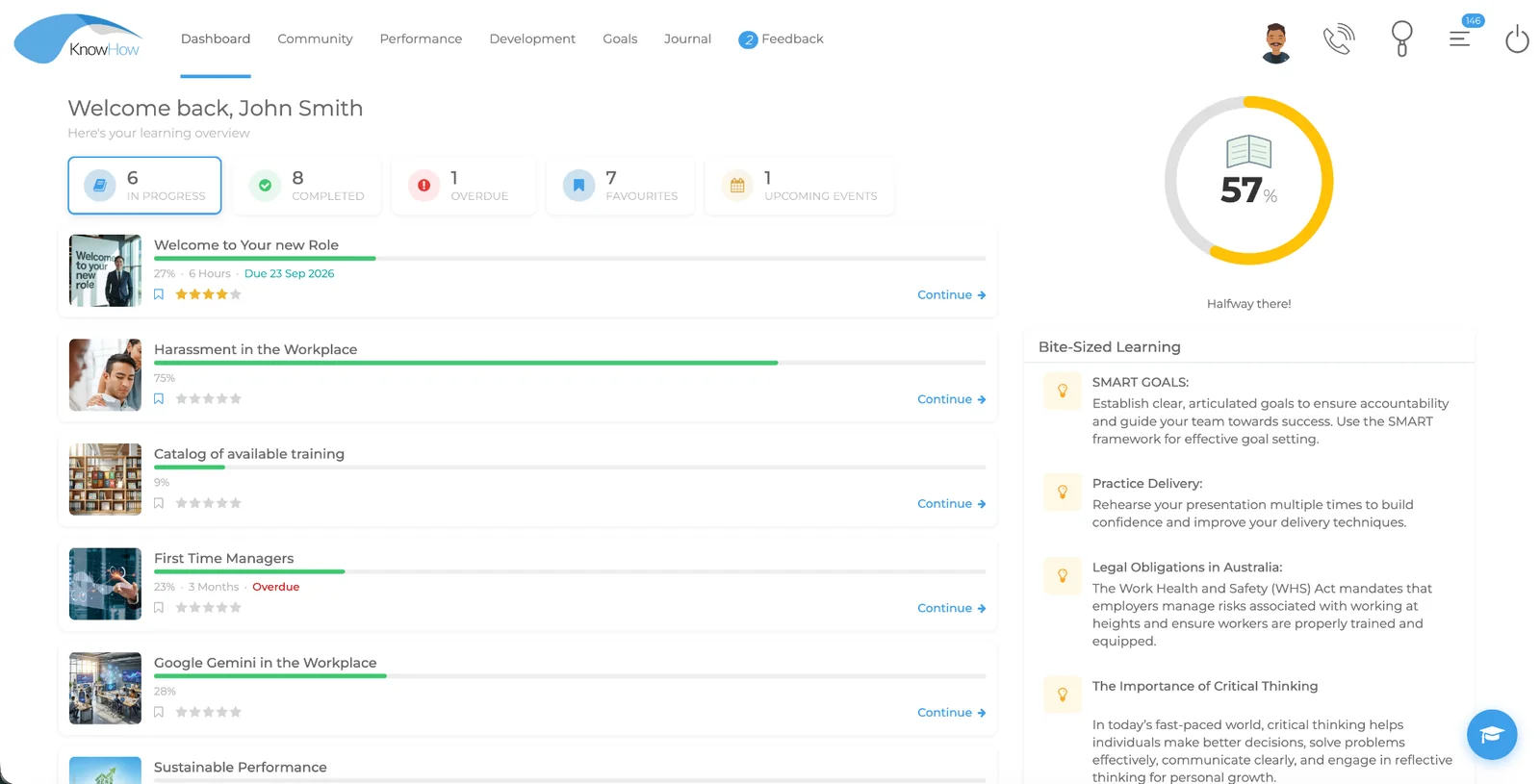Click the Legal Obligations lightbulb icon
The height and width of the screenshot is (784, 1540).
coord(1063,575)
